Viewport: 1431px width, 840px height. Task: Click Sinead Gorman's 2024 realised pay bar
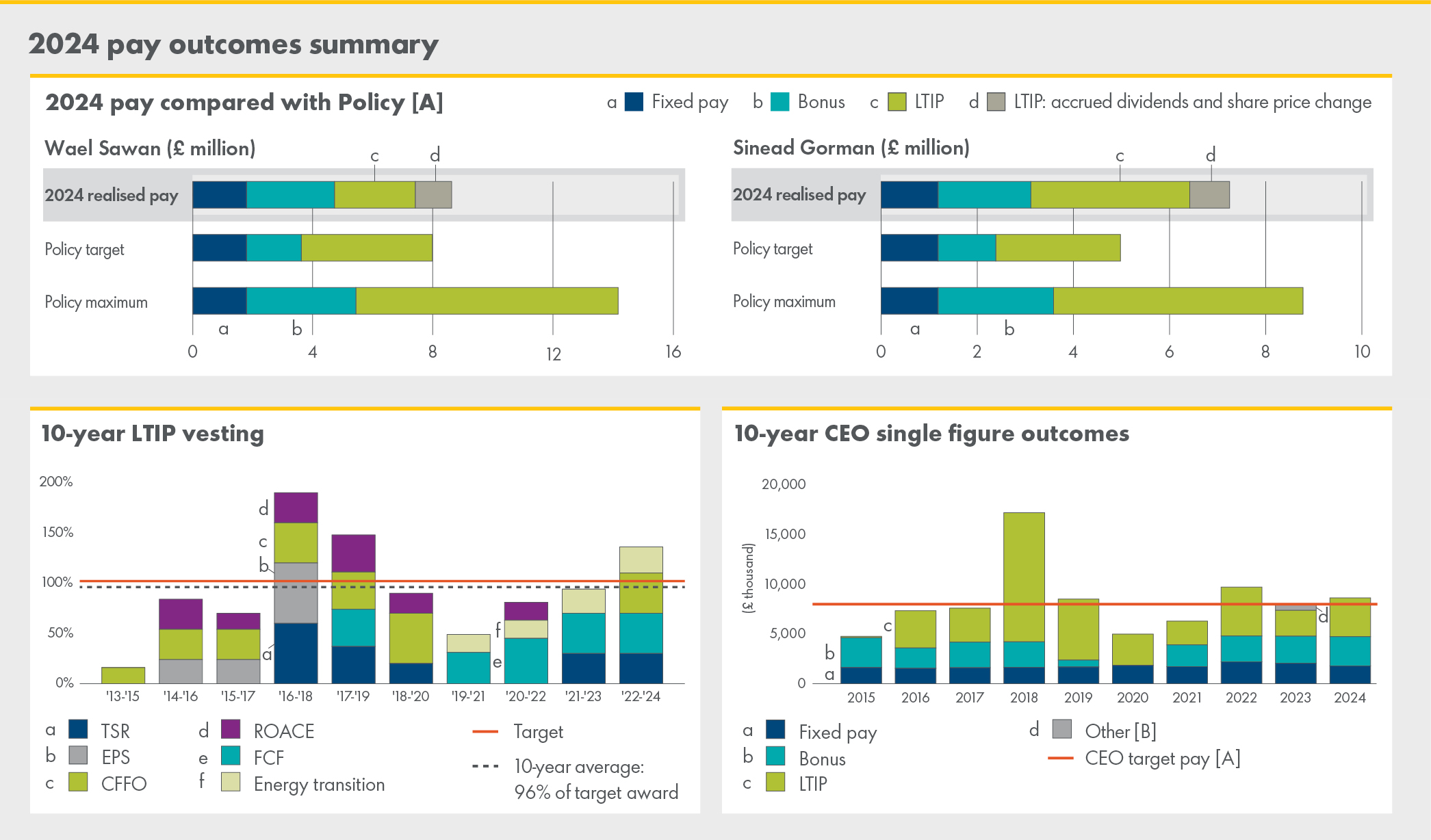[1055, 195]
